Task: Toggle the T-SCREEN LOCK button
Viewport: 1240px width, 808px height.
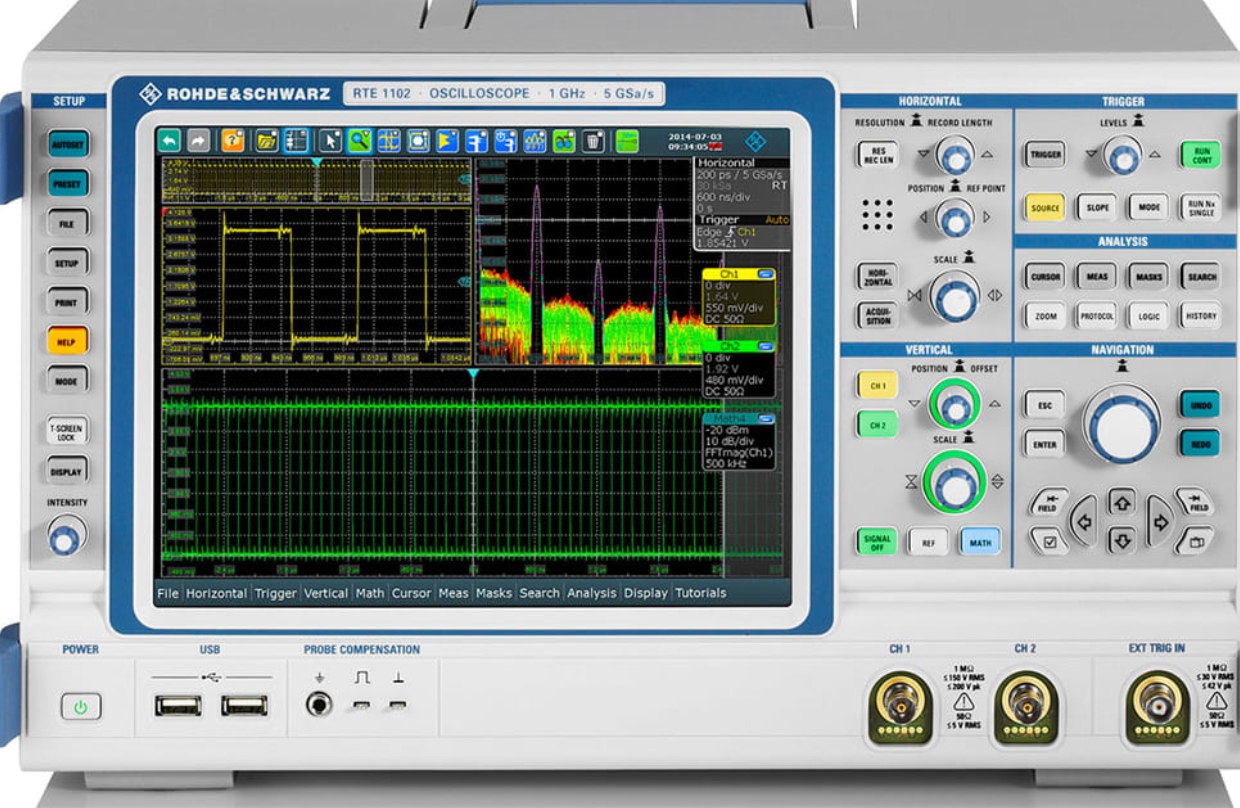Action: (66, 431)
